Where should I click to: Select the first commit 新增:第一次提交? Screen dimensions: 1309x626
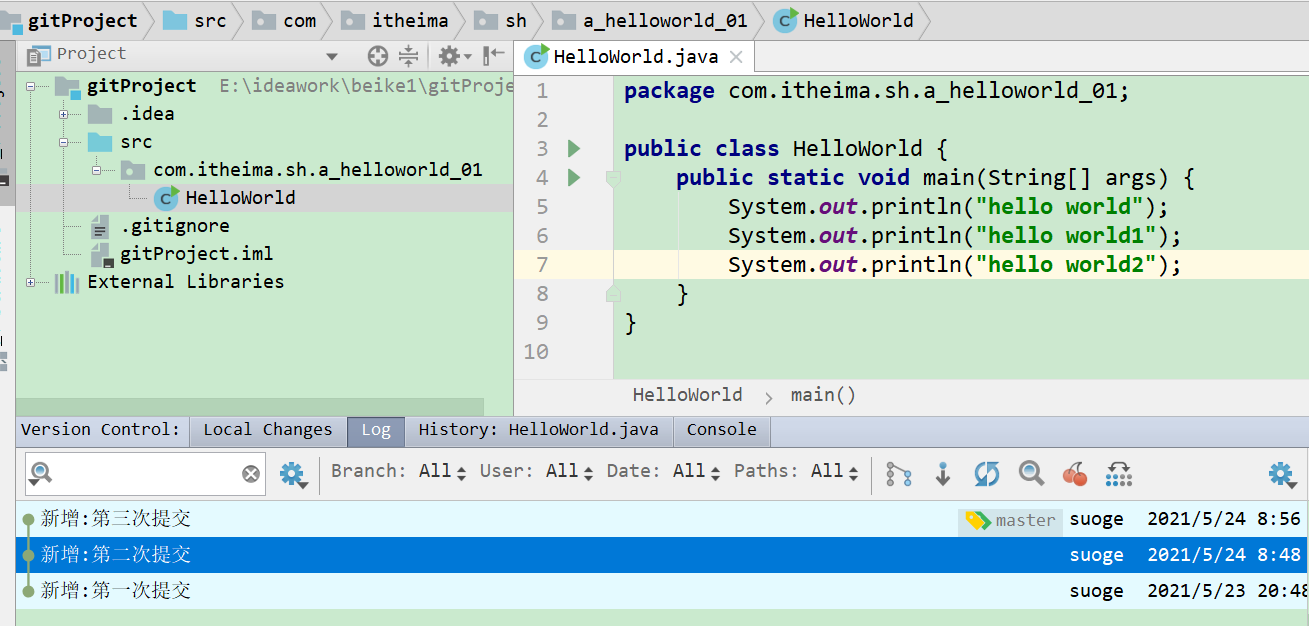click(x=115, y=591)
